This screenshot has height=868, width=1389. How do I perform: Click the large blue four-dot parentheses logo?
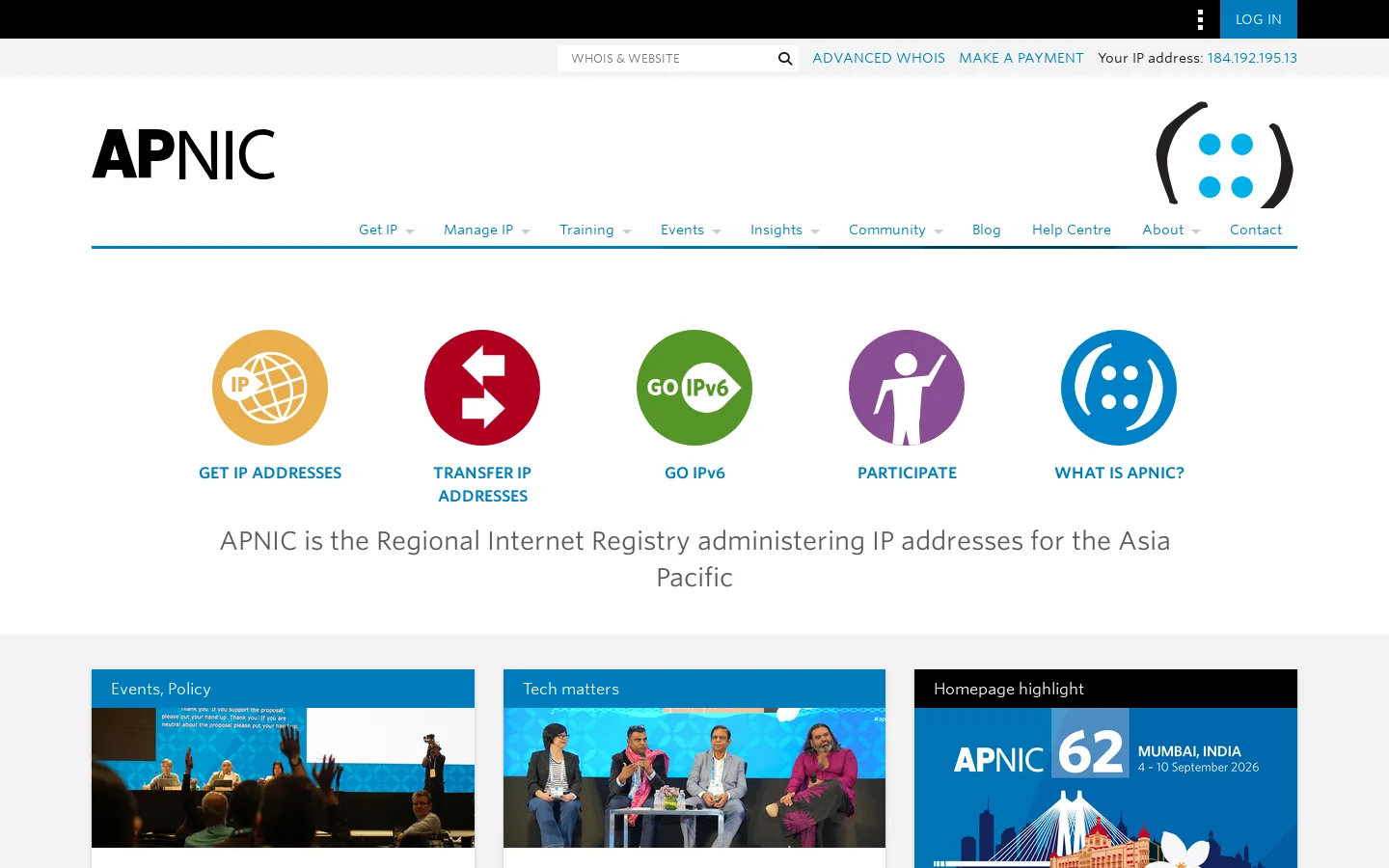click(x=1224, y=154)
